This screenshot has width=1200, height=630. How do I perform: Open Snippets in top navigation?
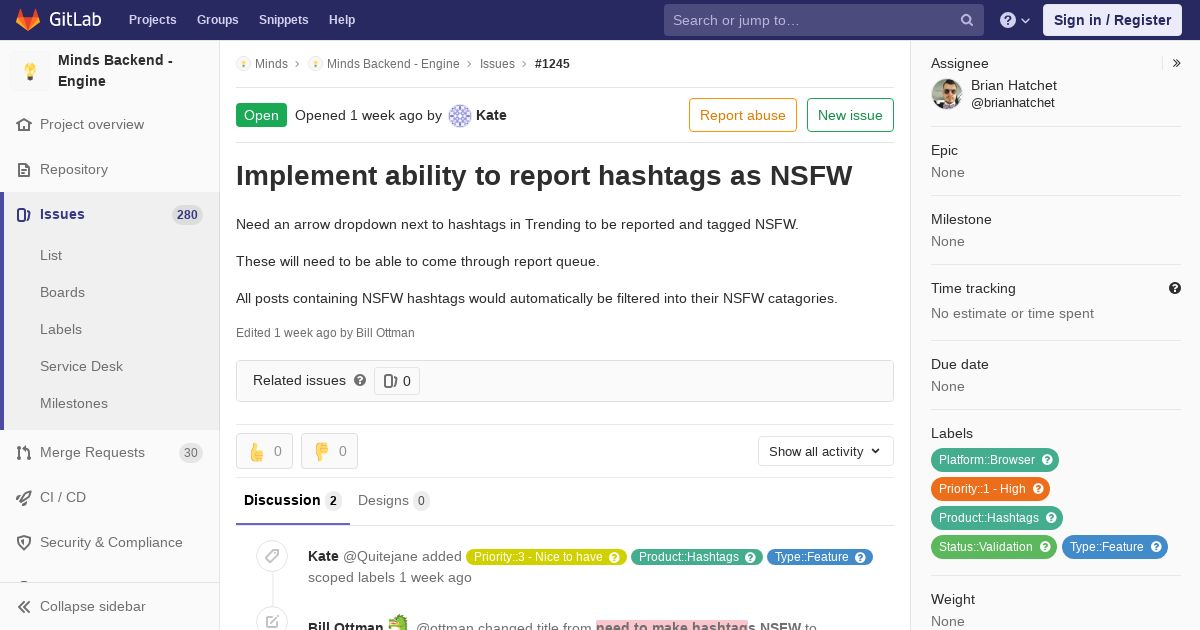pyautogui.click(x=284, y=20)
